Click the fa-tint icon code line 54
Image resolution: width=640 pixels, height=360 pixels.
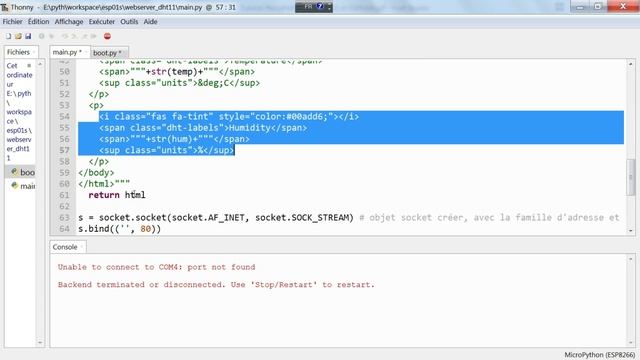pyautogui.click(x=229, y=117)
